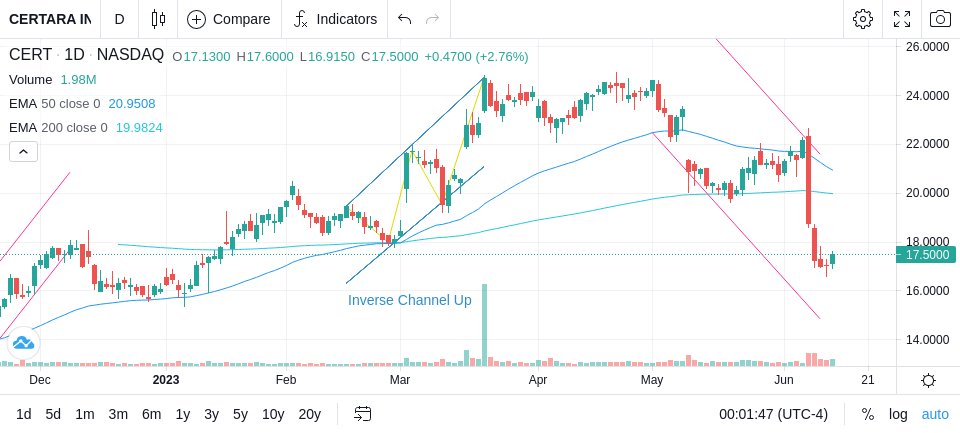Viewport: 960px width, 433px height.
Task: Redo the chart change
Action: tap(432, 19)
